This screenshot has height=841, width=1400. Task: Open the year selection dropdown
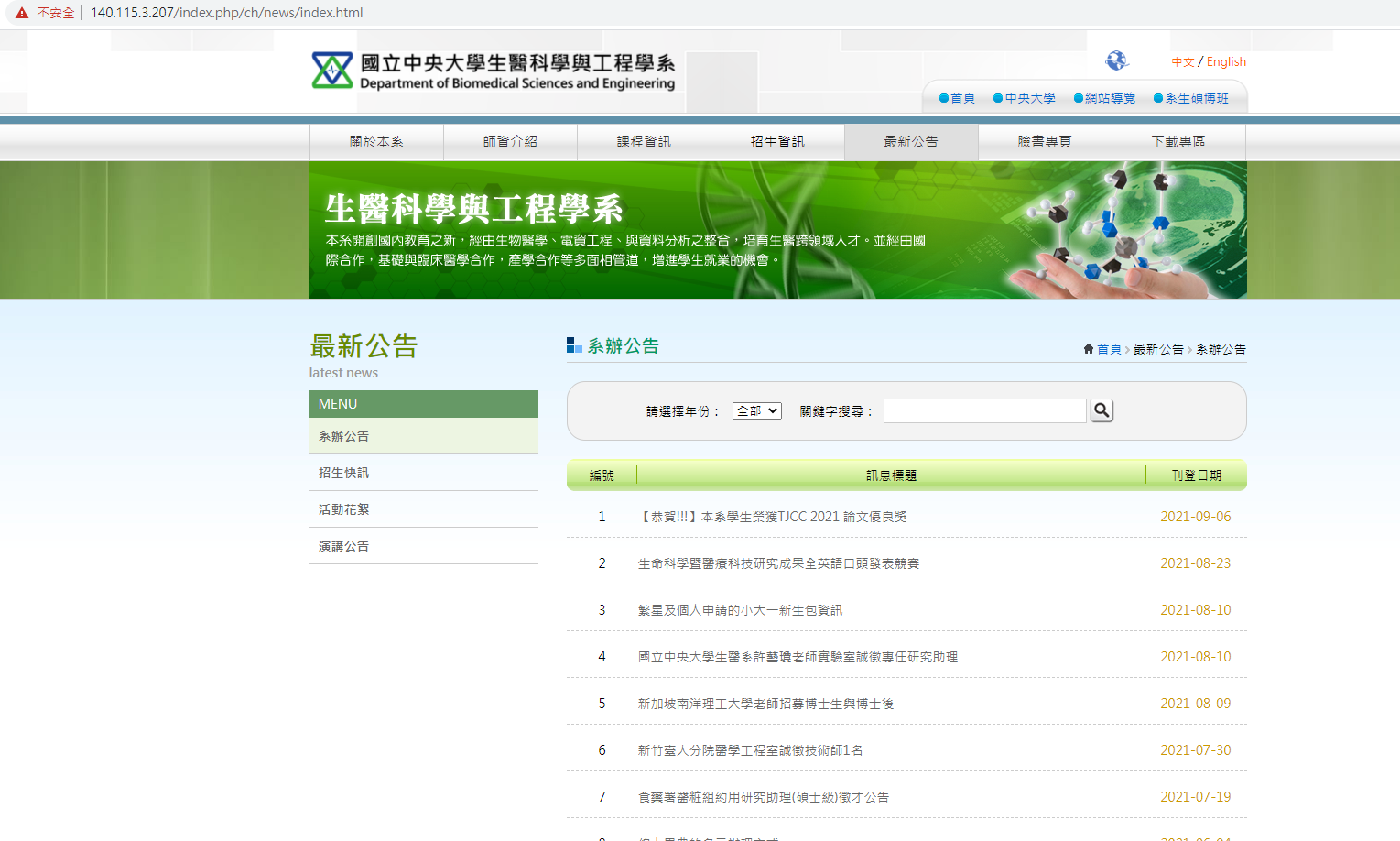click(756, 410)
